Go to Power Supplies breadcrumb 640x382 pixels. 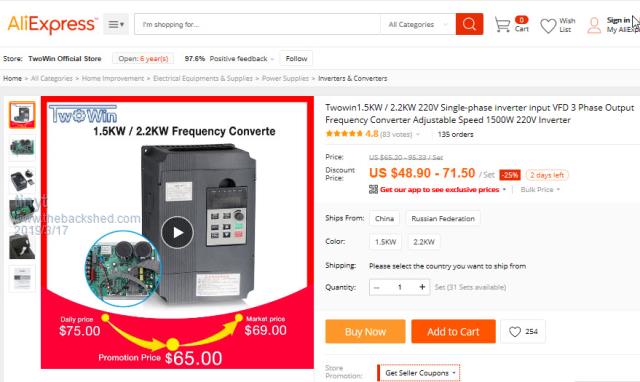[x=285, y=78]
